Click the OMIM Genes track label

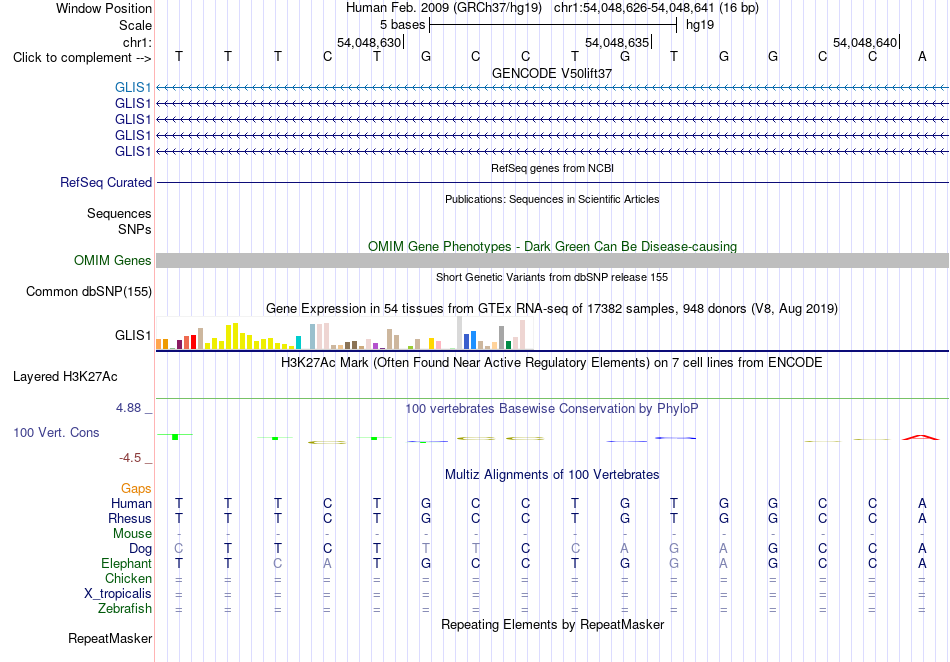point(112,260)
